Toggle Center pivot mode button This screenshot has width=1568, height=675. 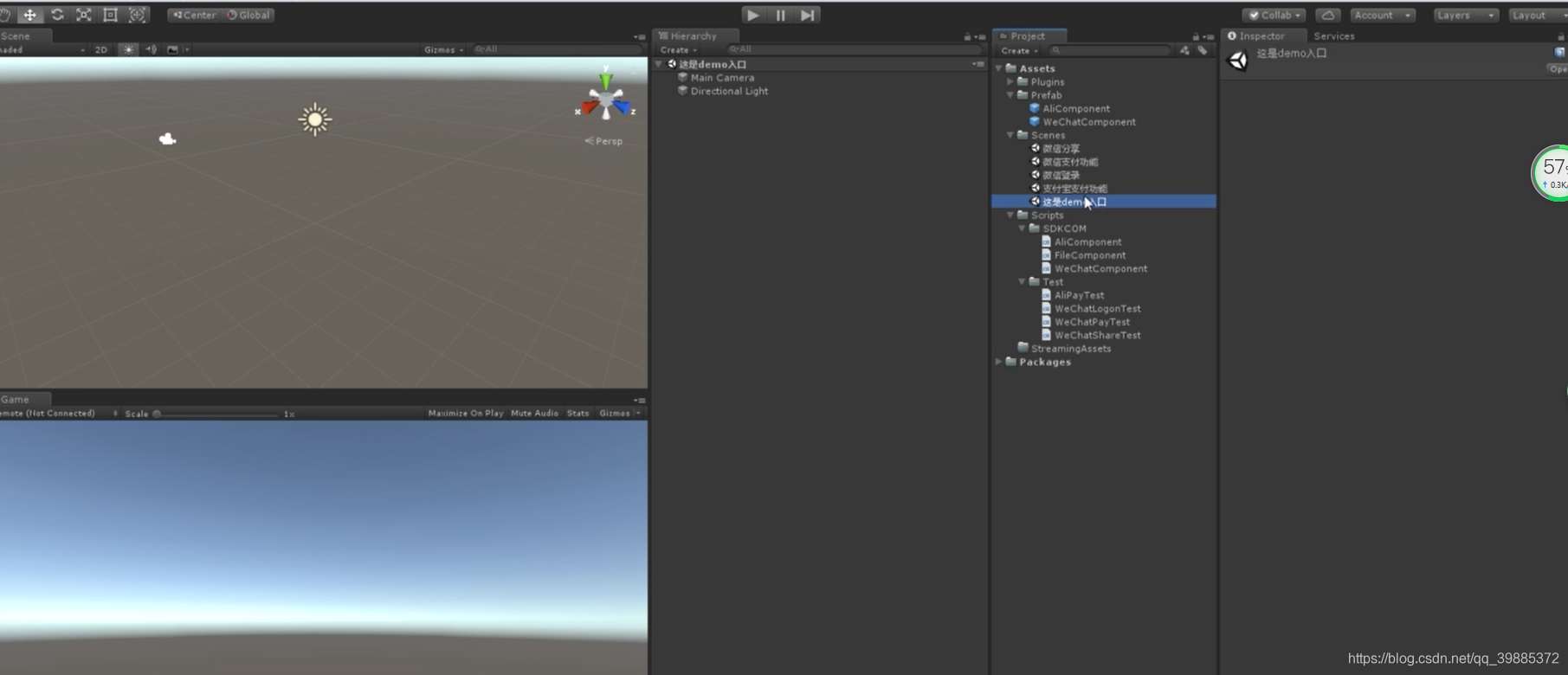tap(195, 15)
